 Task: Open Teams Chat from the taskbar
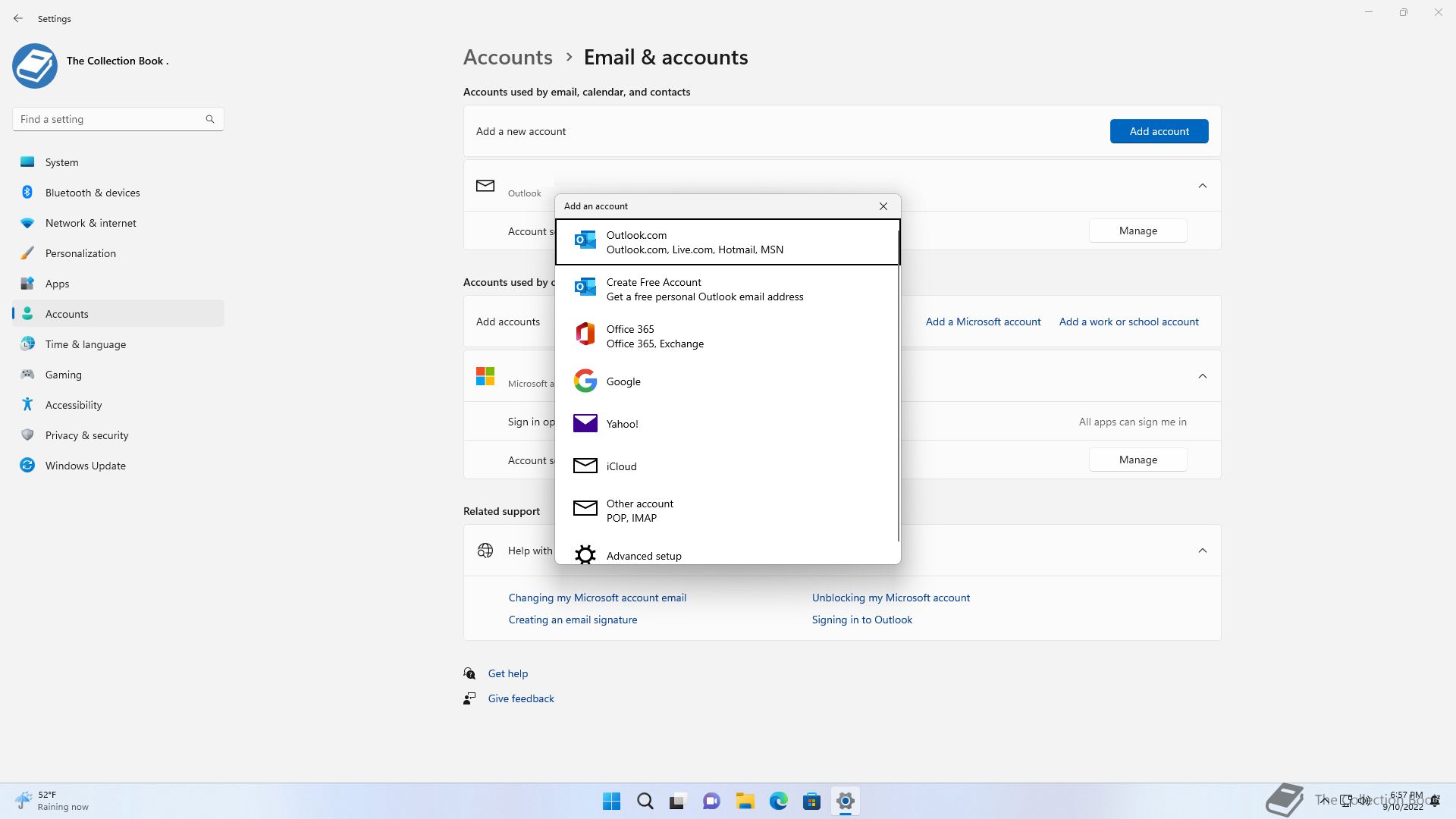[711, 801]
